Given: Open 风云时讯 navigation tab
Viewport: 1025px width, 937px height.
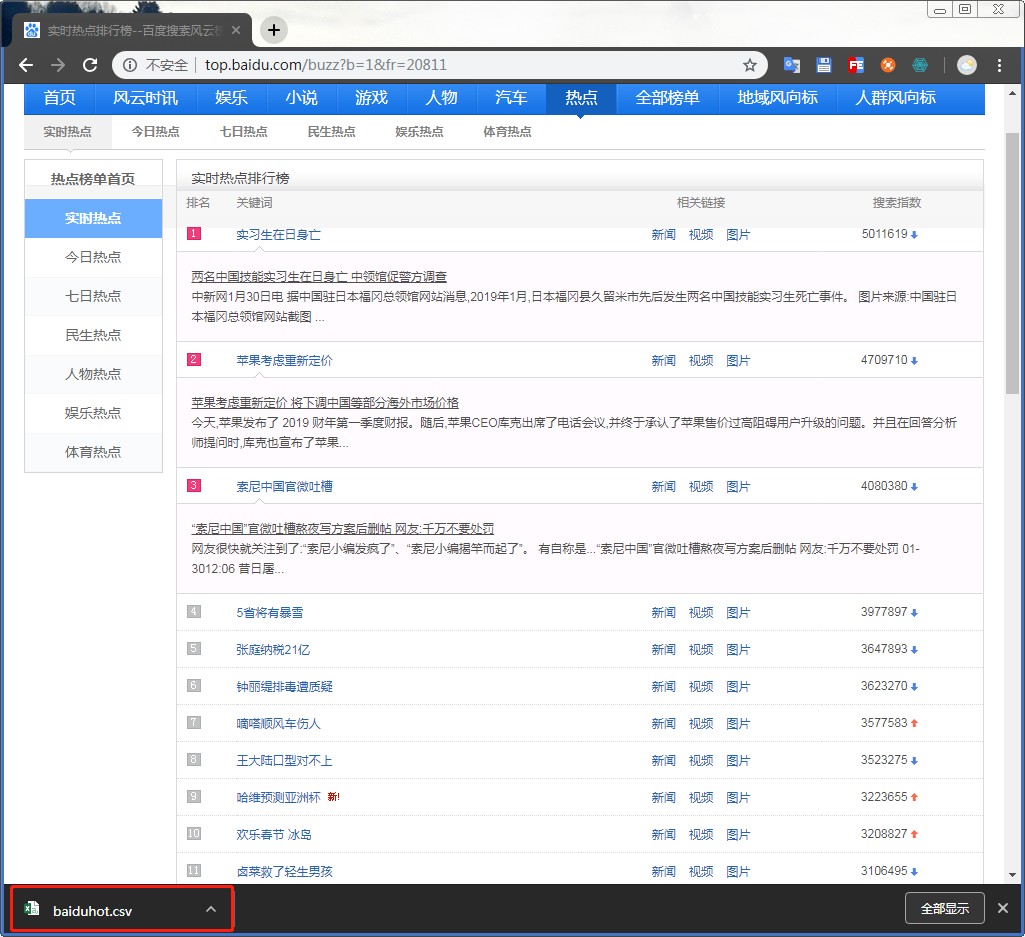Looking at the screenshot, I should point(145,98).
